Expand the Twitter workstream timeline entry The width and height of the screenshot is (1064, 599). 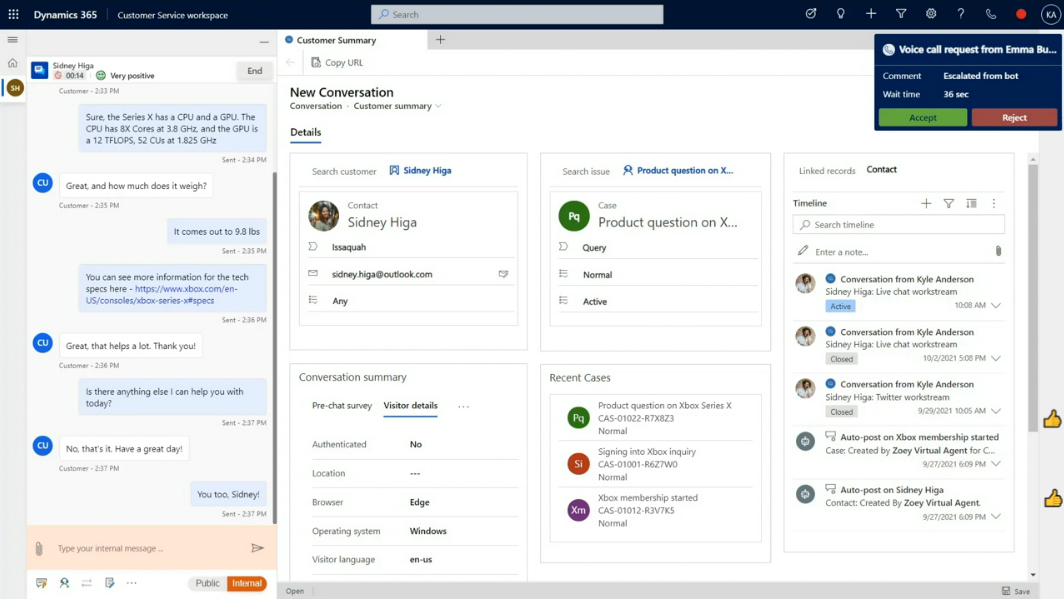click(996, 411)
